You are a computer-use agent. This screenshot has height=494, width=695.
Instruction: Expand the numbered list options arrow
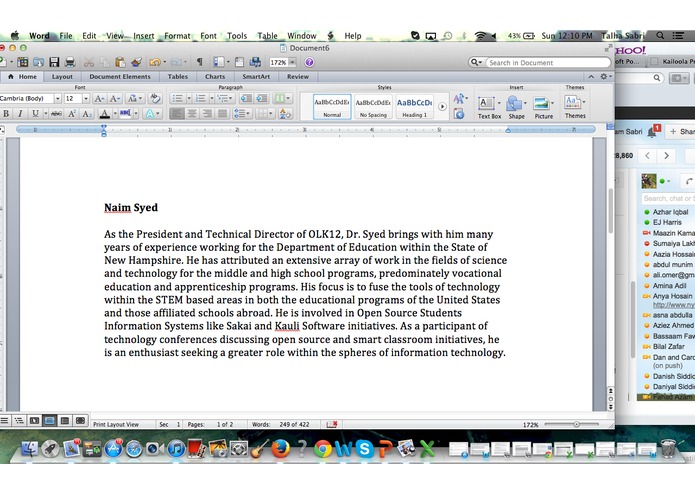212,98
